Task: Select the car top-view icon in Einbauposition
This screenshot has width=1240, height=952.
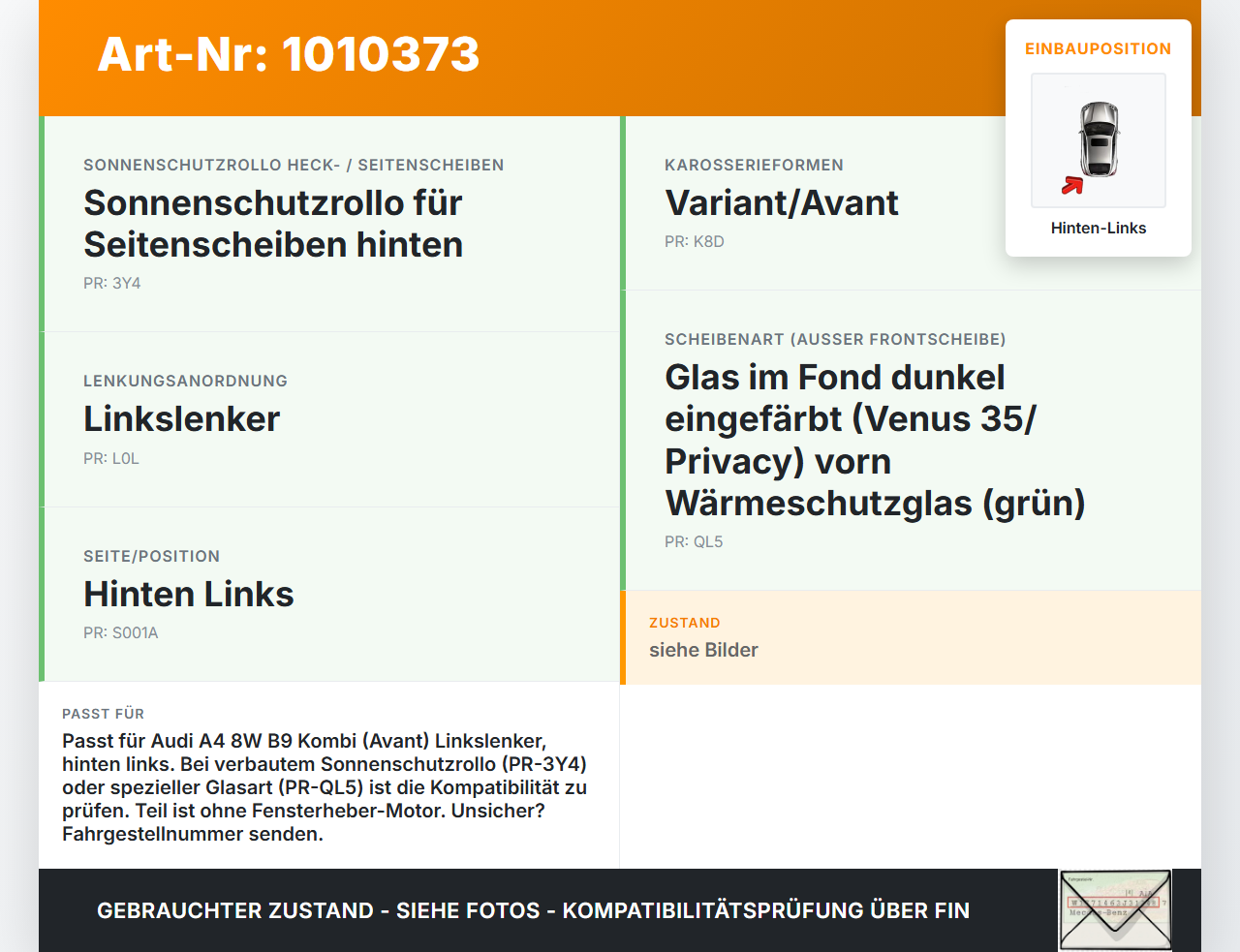Action: point(1098,140)
